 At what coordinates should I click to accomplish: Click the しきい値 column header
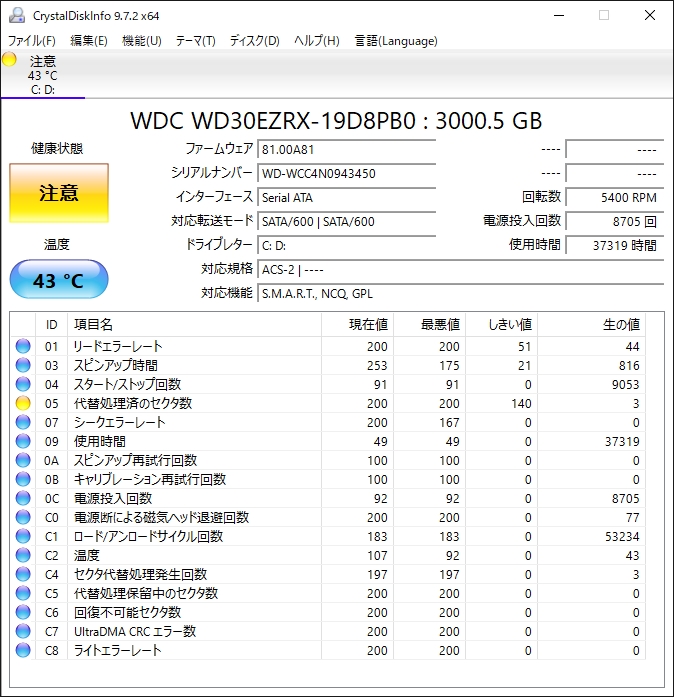click(501, 324)
